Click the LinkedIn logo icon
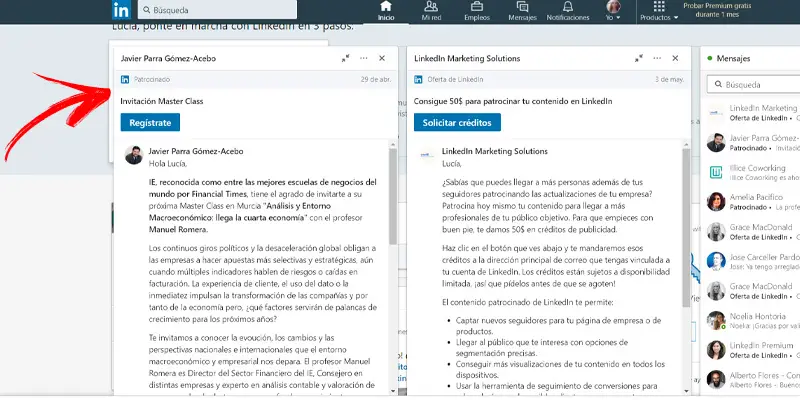800x400 pixels. click(x=121, y=9)
